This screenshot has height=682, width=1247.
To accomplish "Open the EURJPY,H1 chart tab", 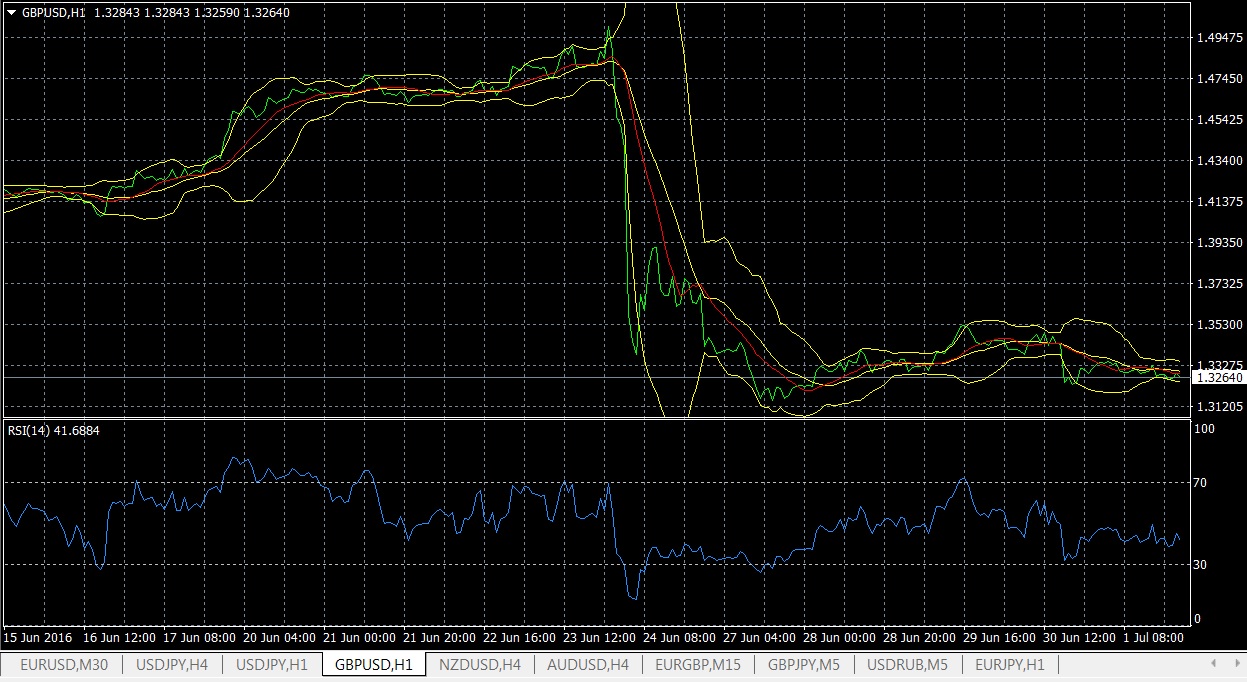I will tap(1010, 664).
